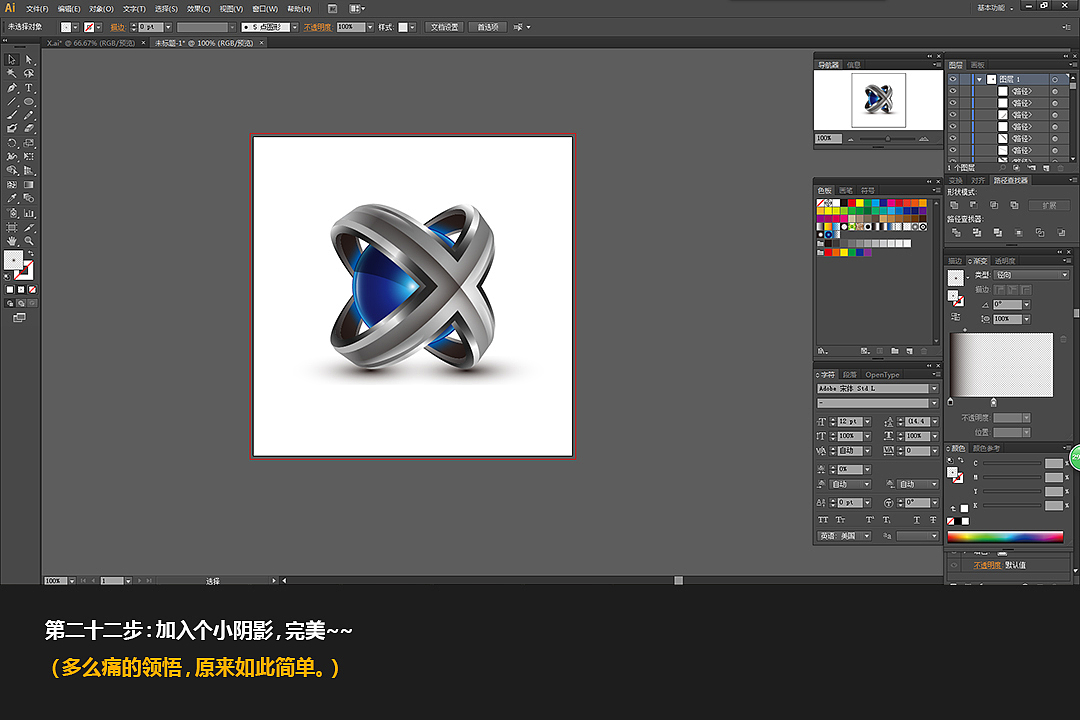Open opacity 100% dropdown in control bar
1080x720 pixels.
tap(370, 28)
